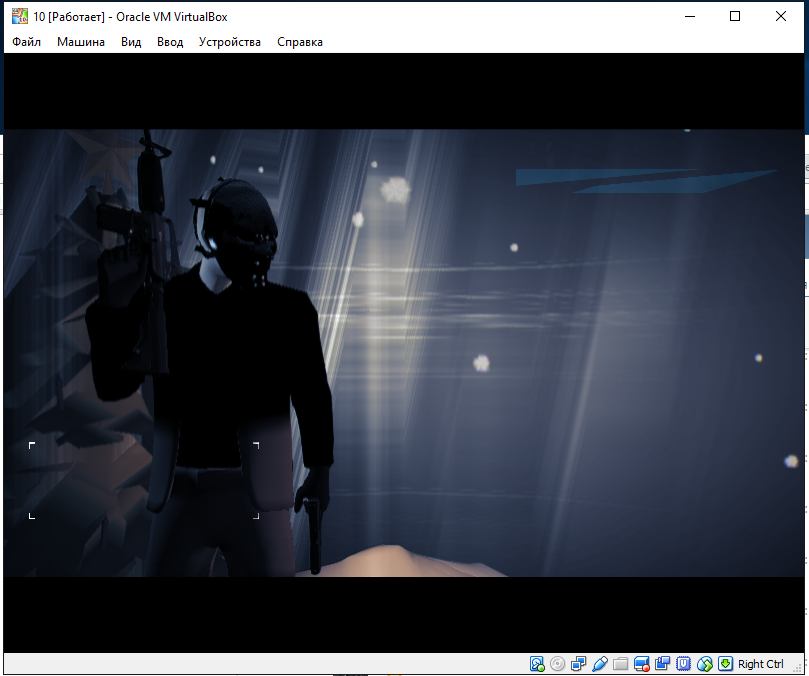Maximize the VirtualBox window
Viewport: 809px width, 676px height.
point(735,17)
